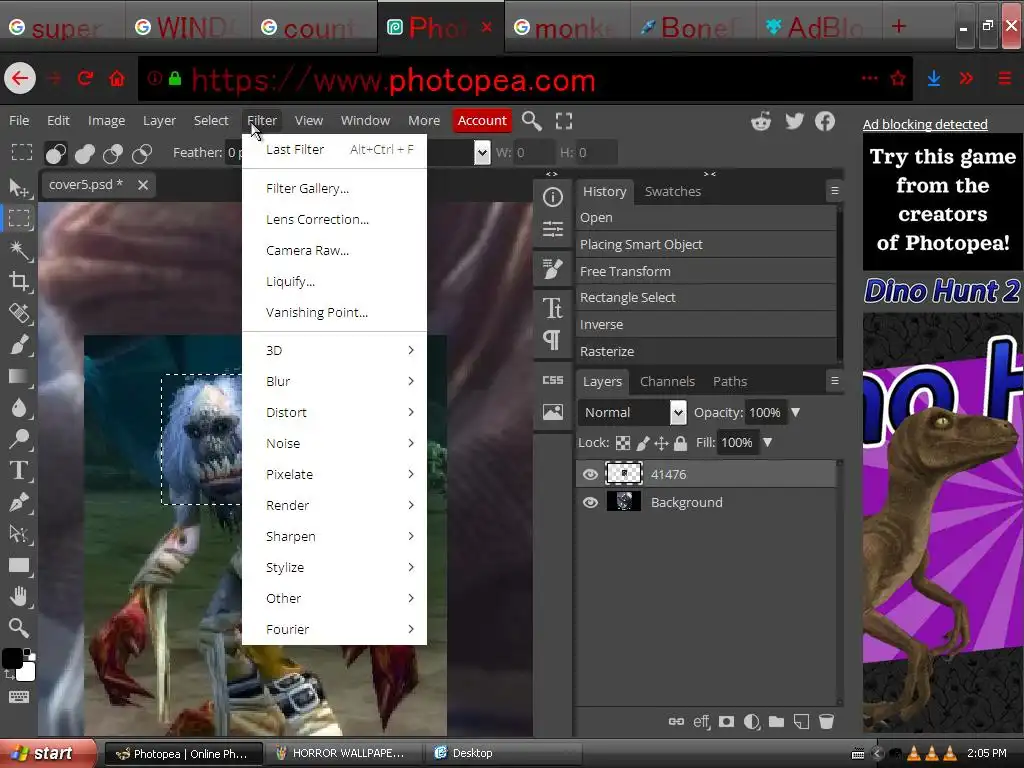Expand the Distort filter submenu
This screenshot has width=1024, height=768.
click(x=334, y=412)
